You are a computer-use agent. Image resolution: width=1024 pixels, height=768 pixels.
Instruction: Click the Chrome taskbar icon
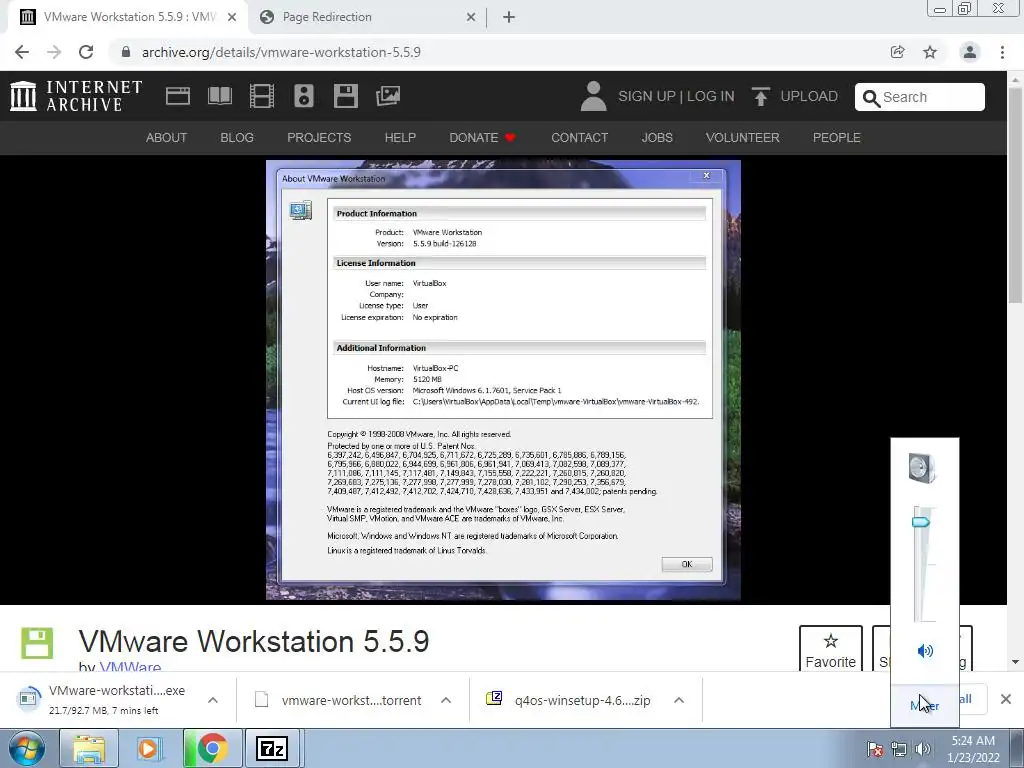pos(212,748)
